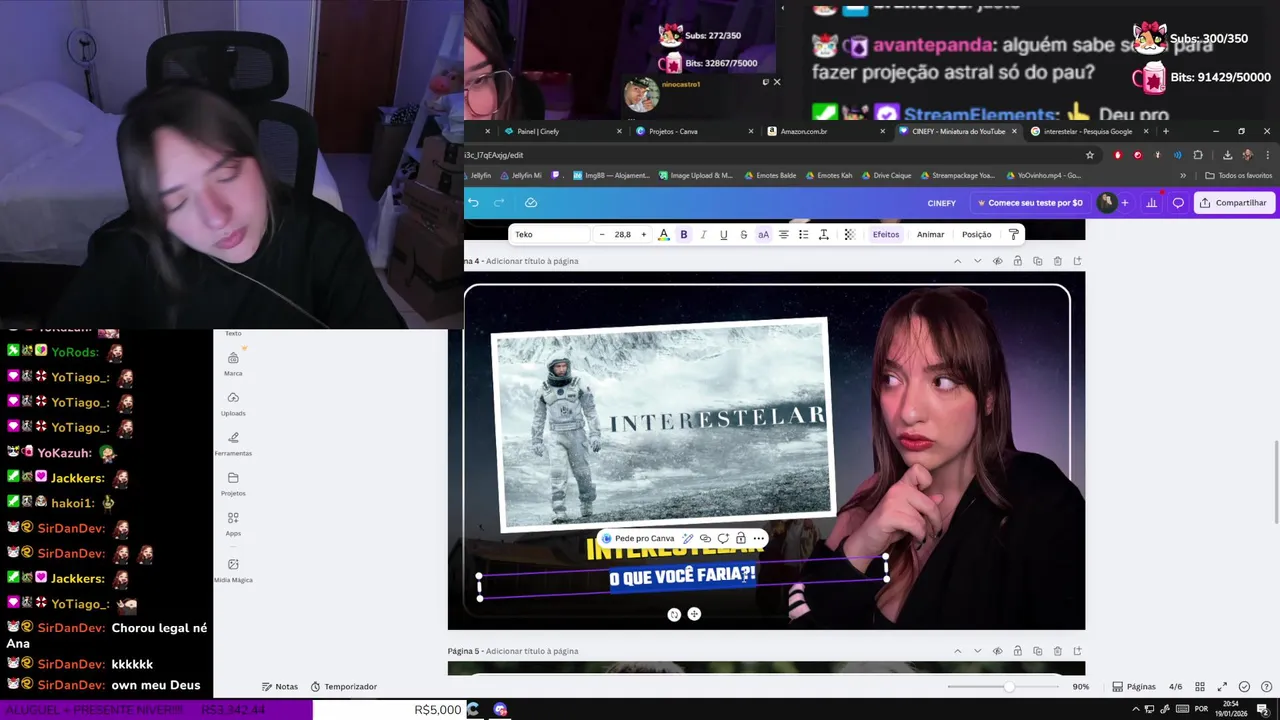The width and height of the screenshot is (1280, 720).
Task: Open the 90% zoom level menu
Action: point(1081,687)
